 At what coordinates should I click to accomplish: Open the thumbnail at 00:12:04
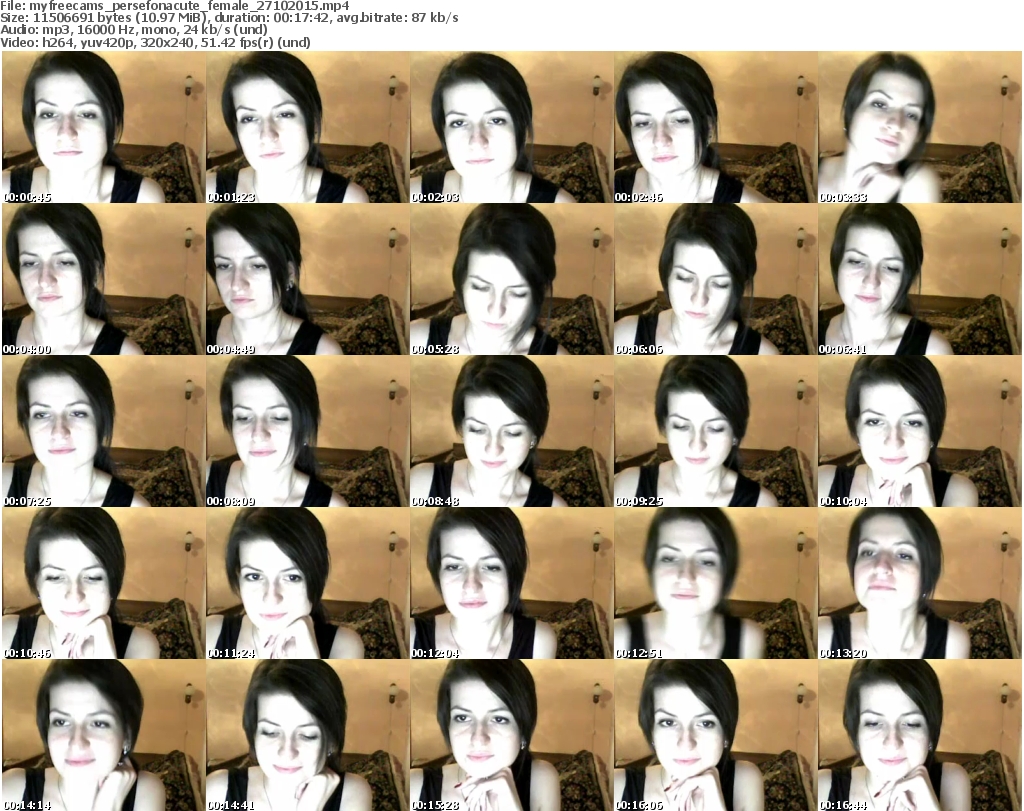(x=512, y=583)
